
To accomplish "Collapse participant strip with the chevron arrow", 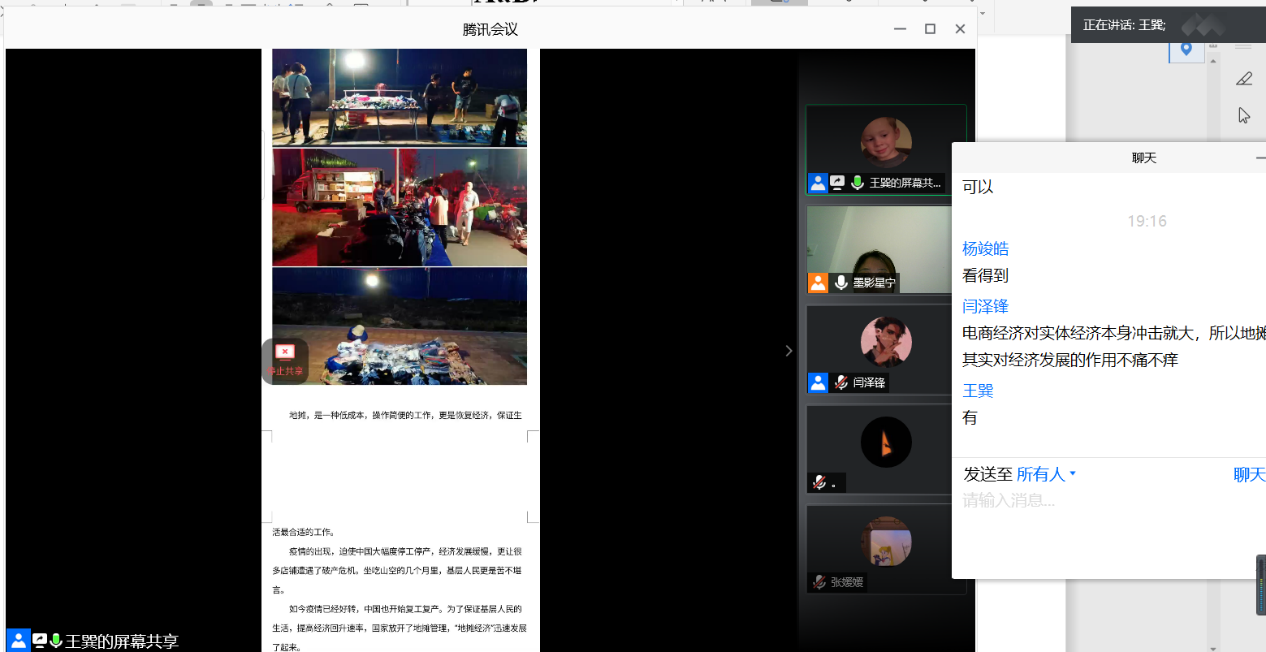I will tap(788, 351).
